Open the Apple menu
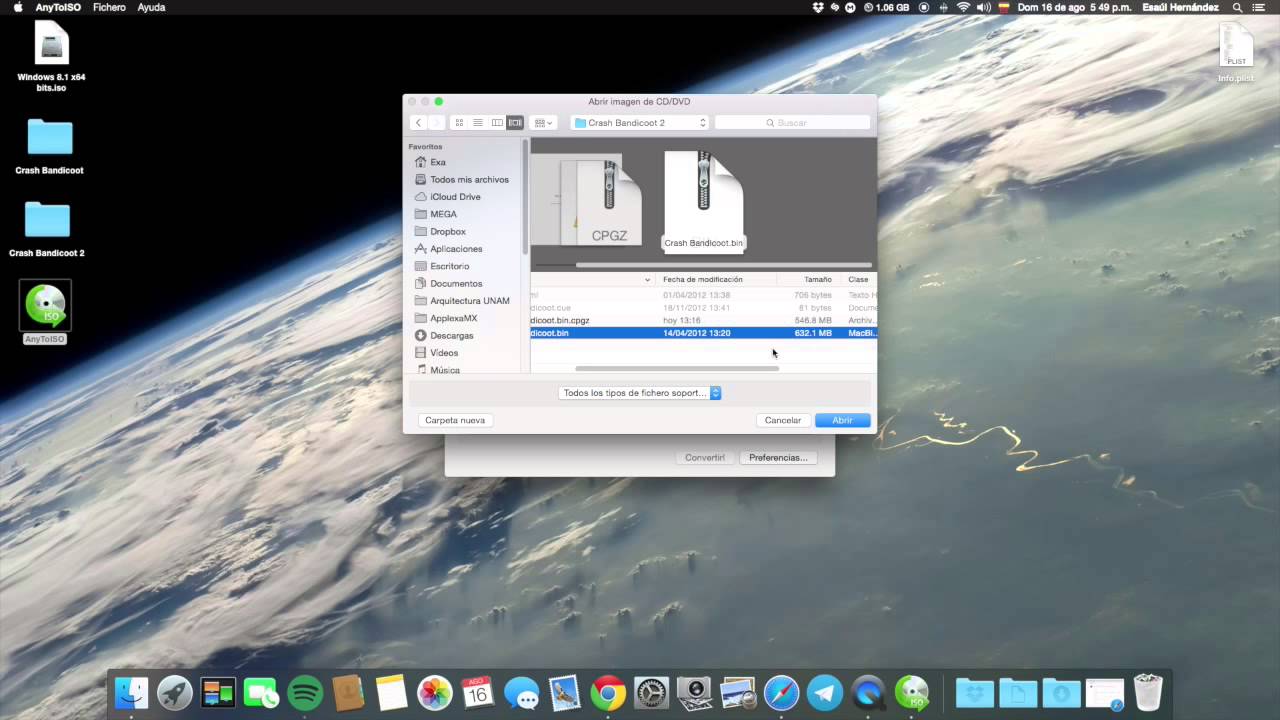The width and height of the screenshot is (1280, 720). tap(18, 7)
